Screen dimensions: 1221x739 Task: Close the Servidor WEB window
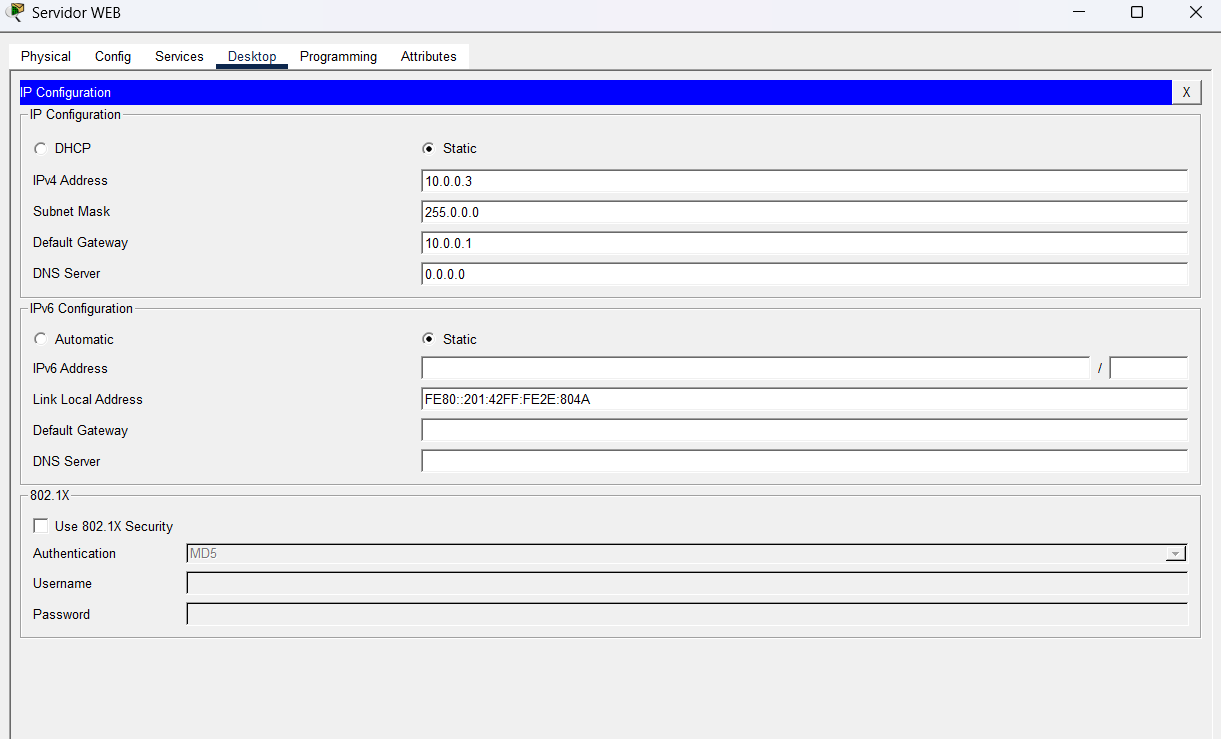1195,13
